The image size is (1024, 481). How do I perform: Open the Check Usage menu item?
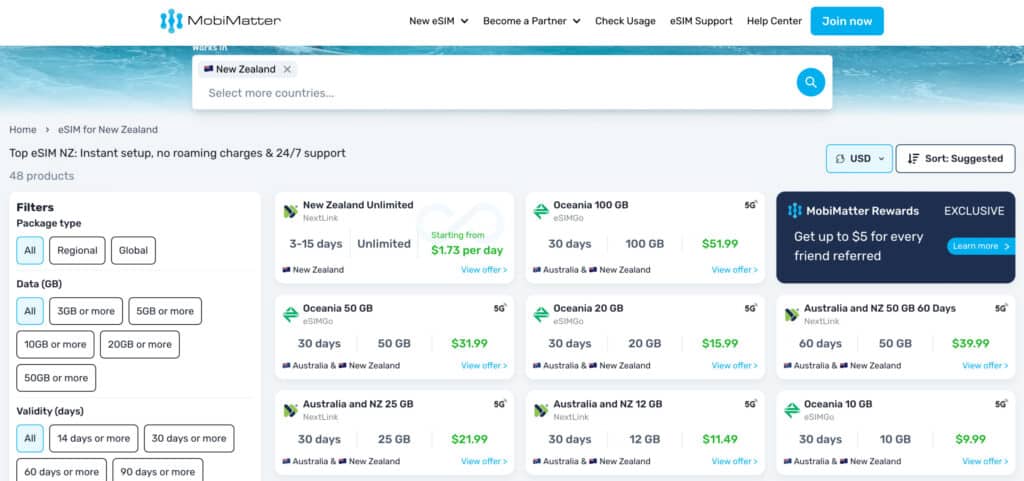point(625,21)
